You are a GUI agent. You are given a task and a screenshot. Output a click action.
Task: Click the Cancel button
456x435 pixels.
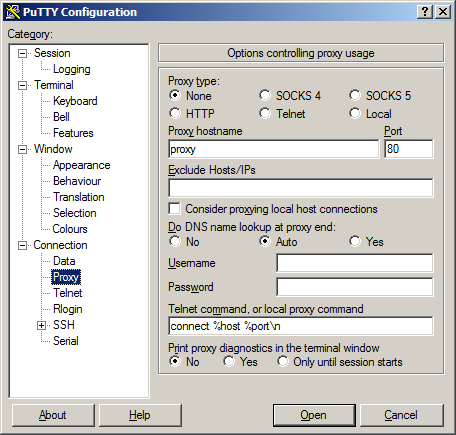[x=402, y=415]
